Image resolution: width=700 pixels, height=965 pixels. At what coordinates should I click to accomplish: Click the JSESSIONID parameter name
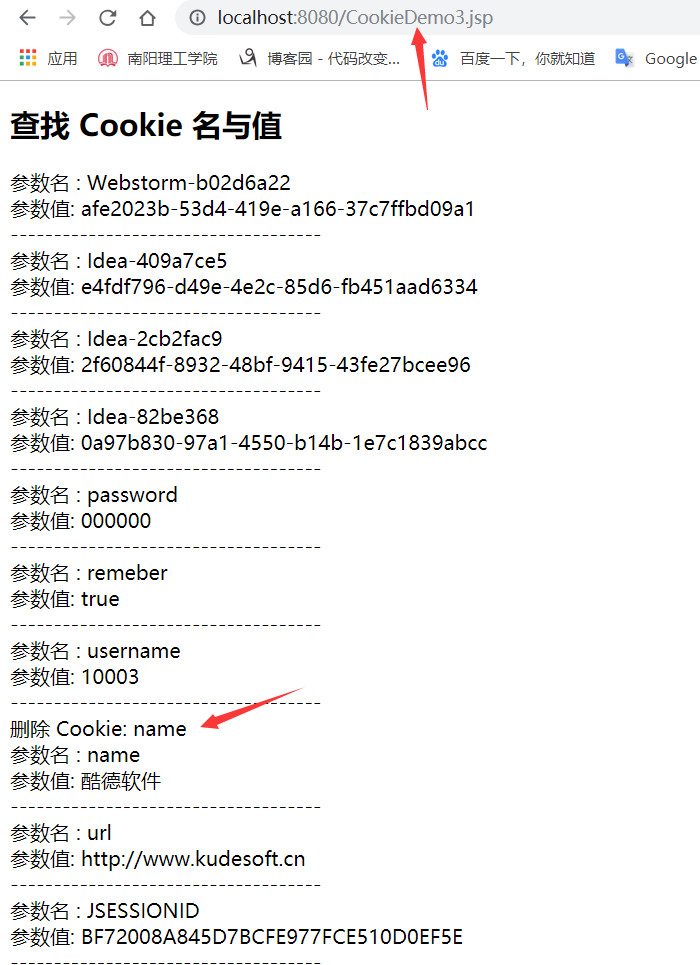click(143, 911)
